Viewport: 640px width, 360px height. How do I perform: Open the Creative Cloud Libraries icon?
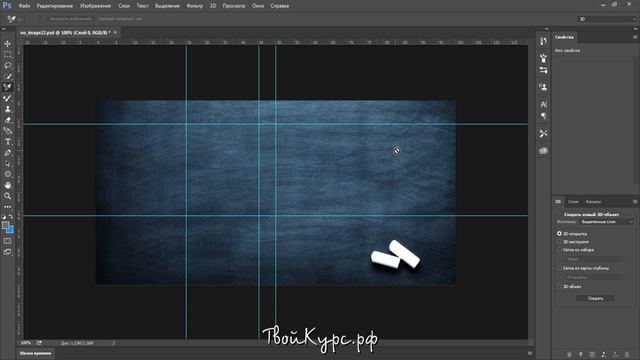pyautogui.click(x=543, y=151)
